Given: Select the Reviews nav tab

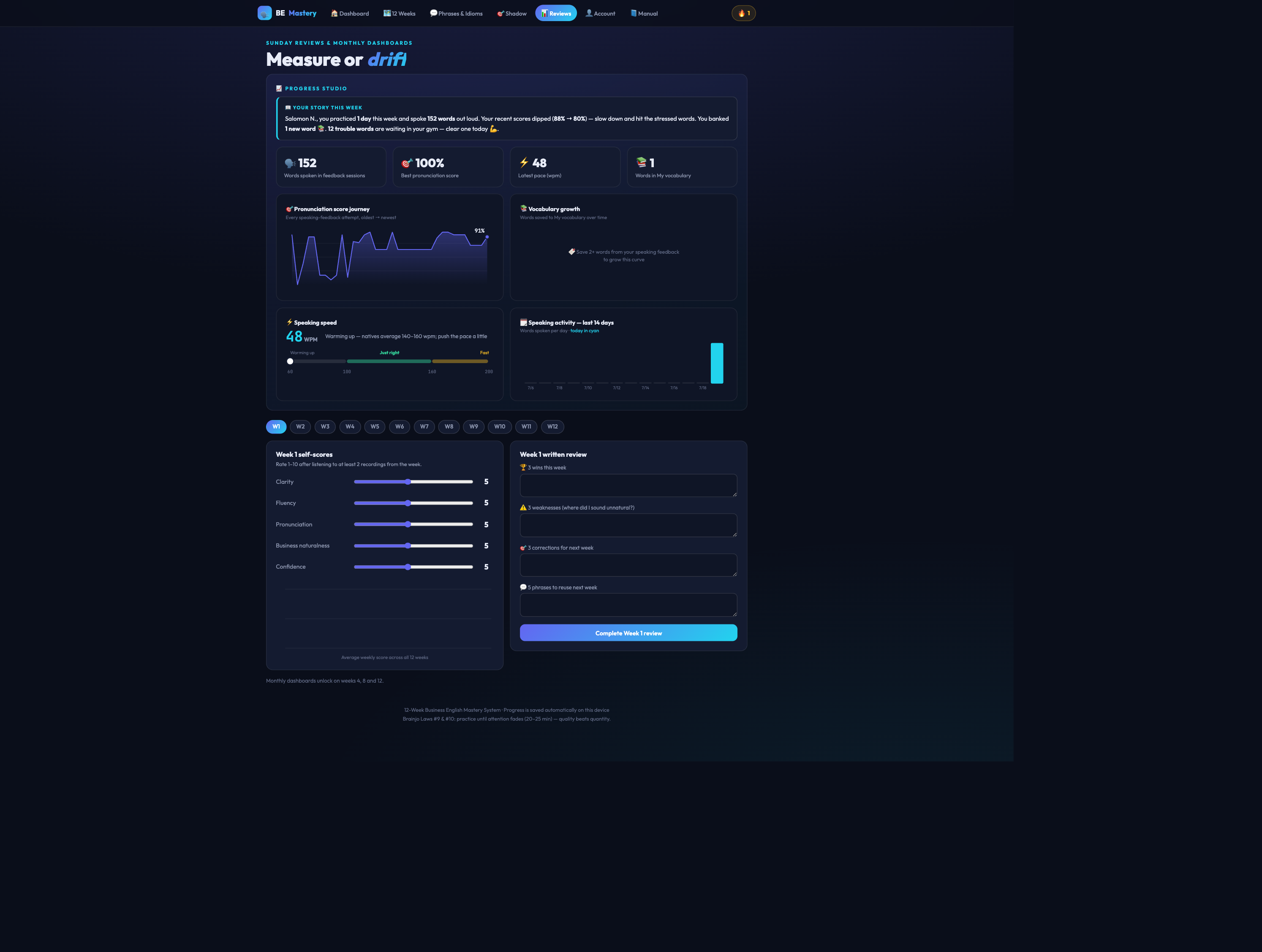Looking at the screenshot, I should point(556,13).
